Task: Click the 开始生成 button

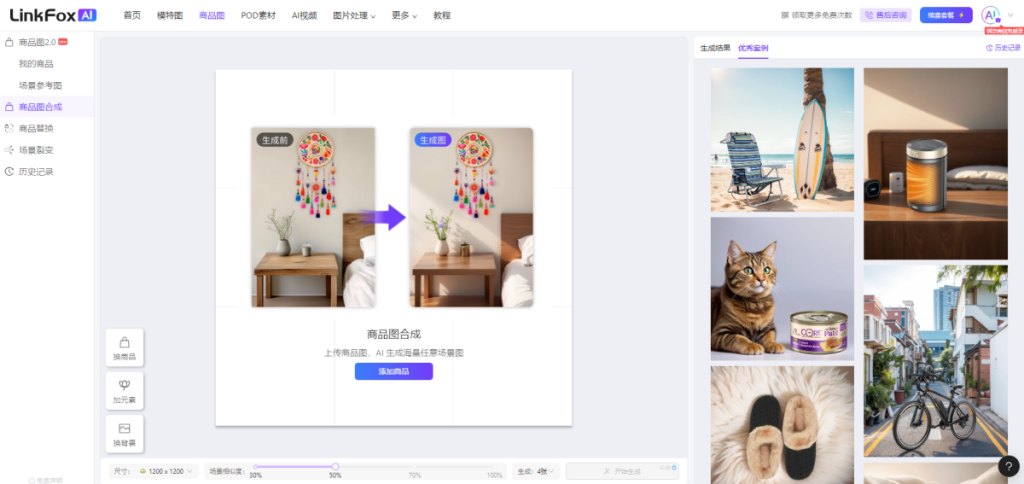Action: (x=622, y=471)
